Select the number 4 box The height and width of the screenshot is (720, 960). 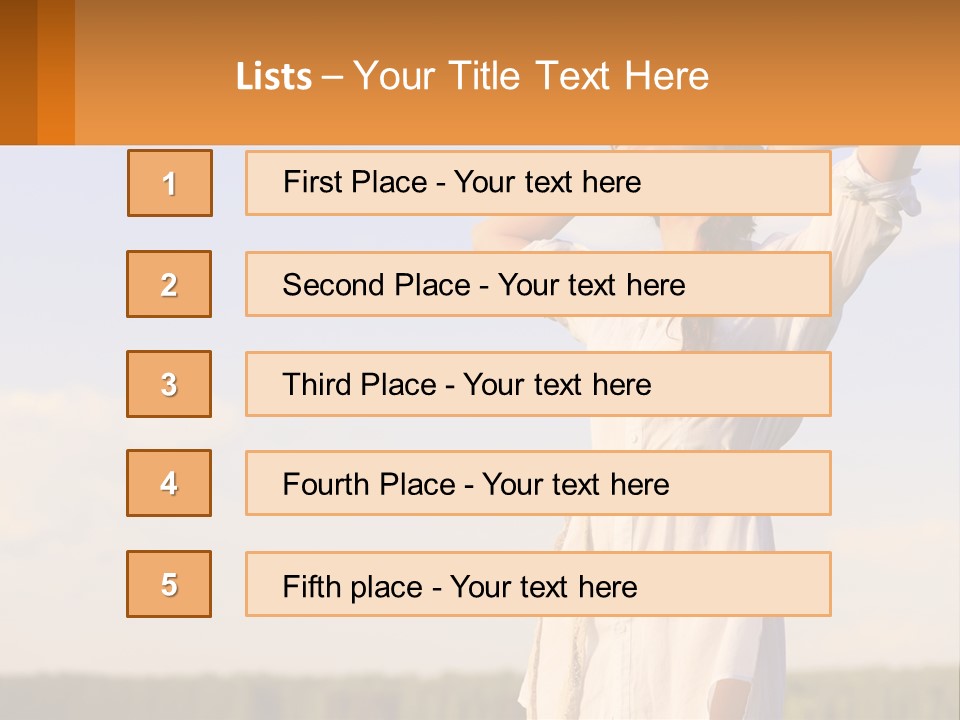point(169,483)
